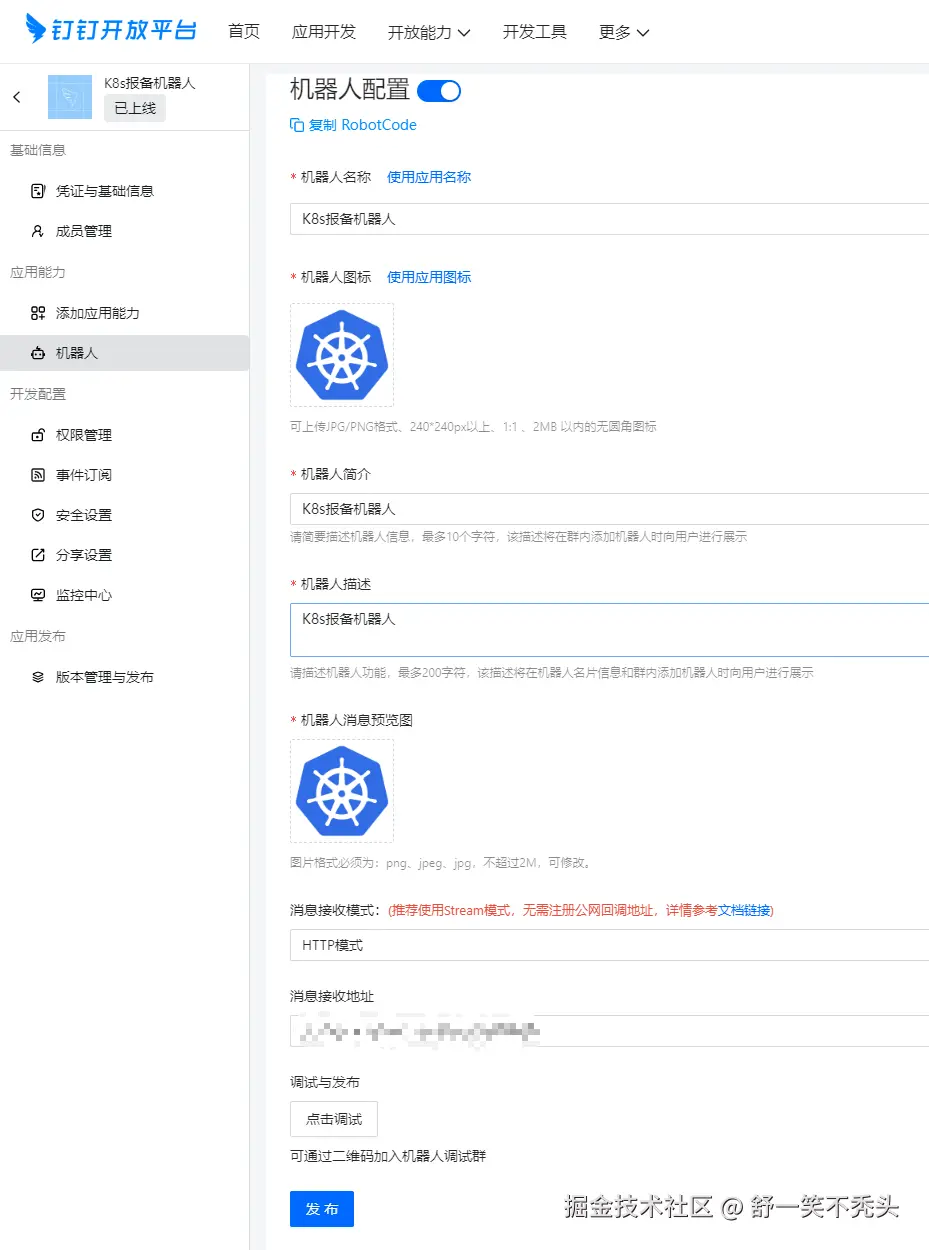Click 使用应用名称 link
Image resolution: width=929 pixels, height=1250 pixels.
click(429, 177)
